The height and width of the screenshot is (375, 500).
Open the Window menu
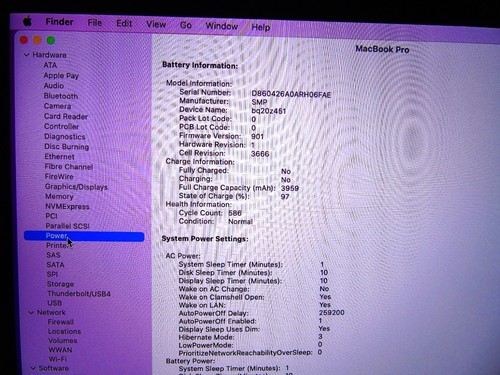(x=222, y=26)
